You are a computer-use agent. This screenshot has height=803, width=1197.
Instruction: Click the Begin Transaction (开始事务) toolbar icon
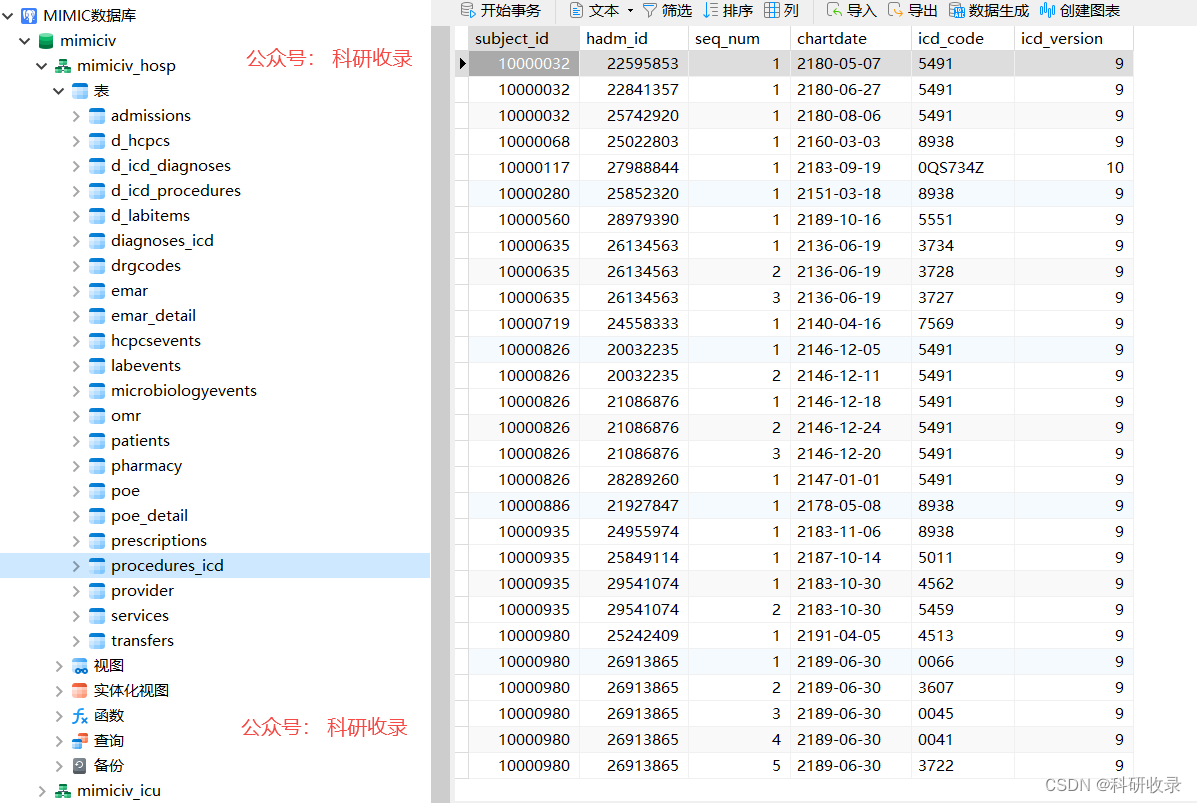click(468, 10)
